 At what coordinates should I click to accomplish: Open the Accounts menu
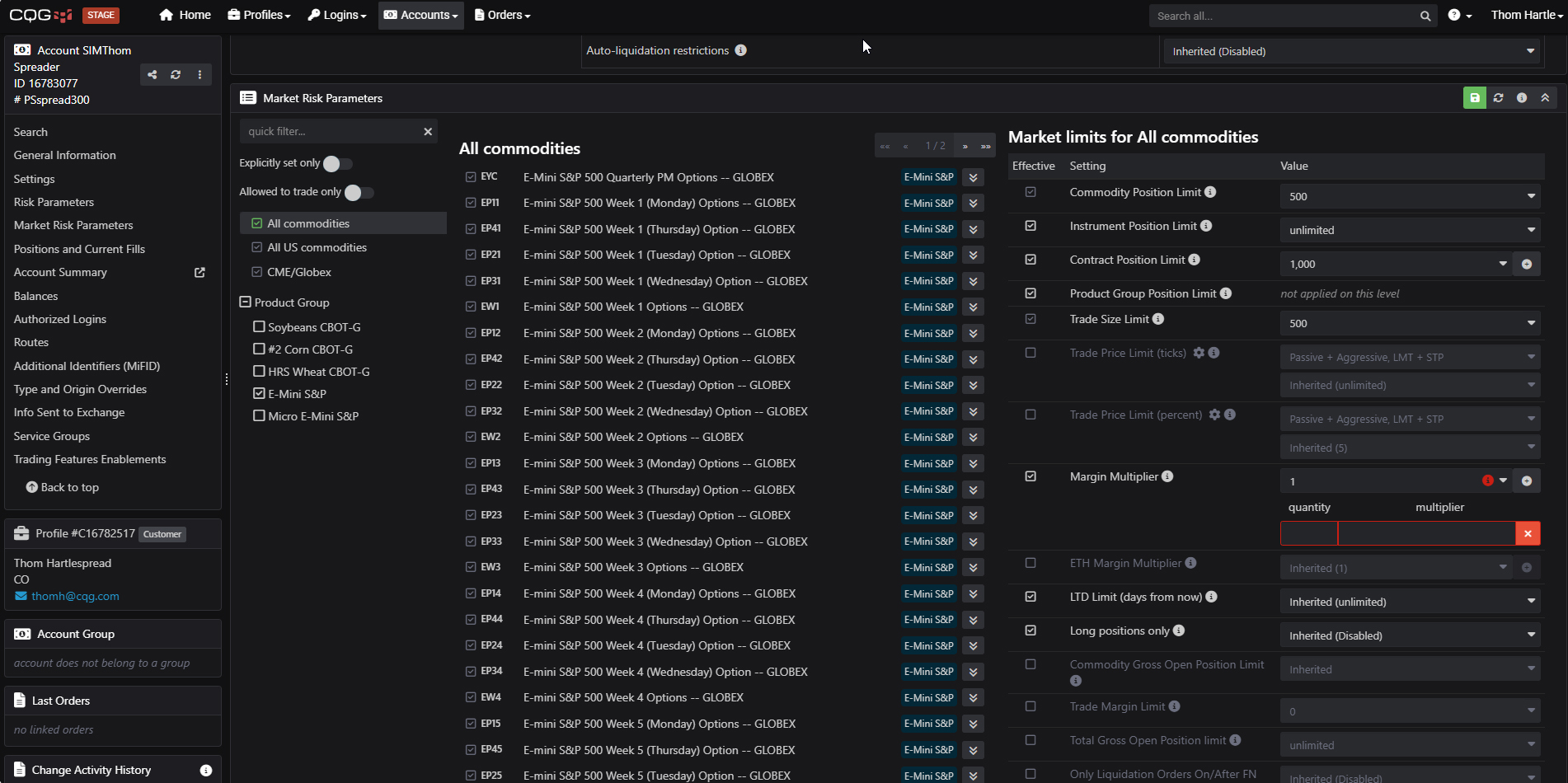[x=420, y=15]
